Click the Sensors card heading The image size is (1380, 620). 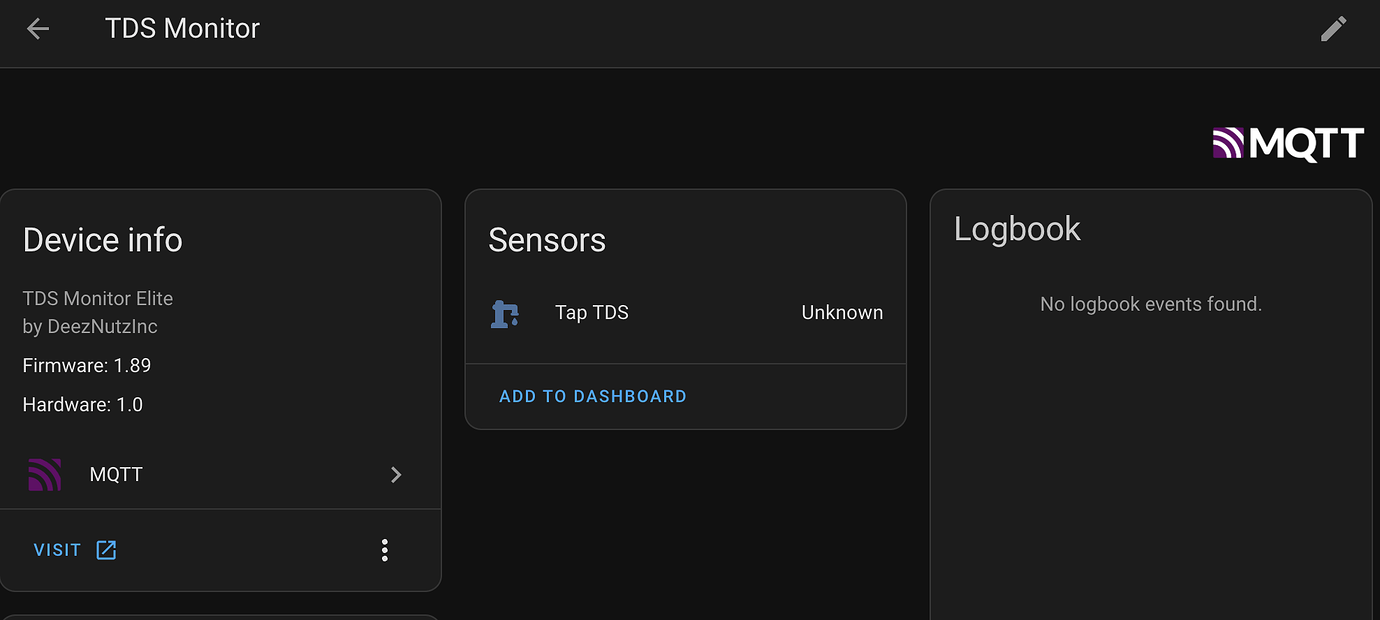click(x=547, y=239)
